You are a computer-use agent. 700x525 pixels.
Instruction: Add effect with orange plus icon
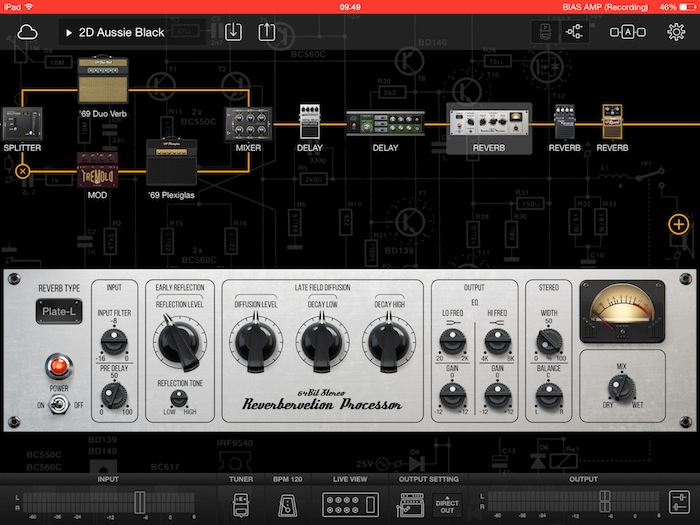[678, 224]
